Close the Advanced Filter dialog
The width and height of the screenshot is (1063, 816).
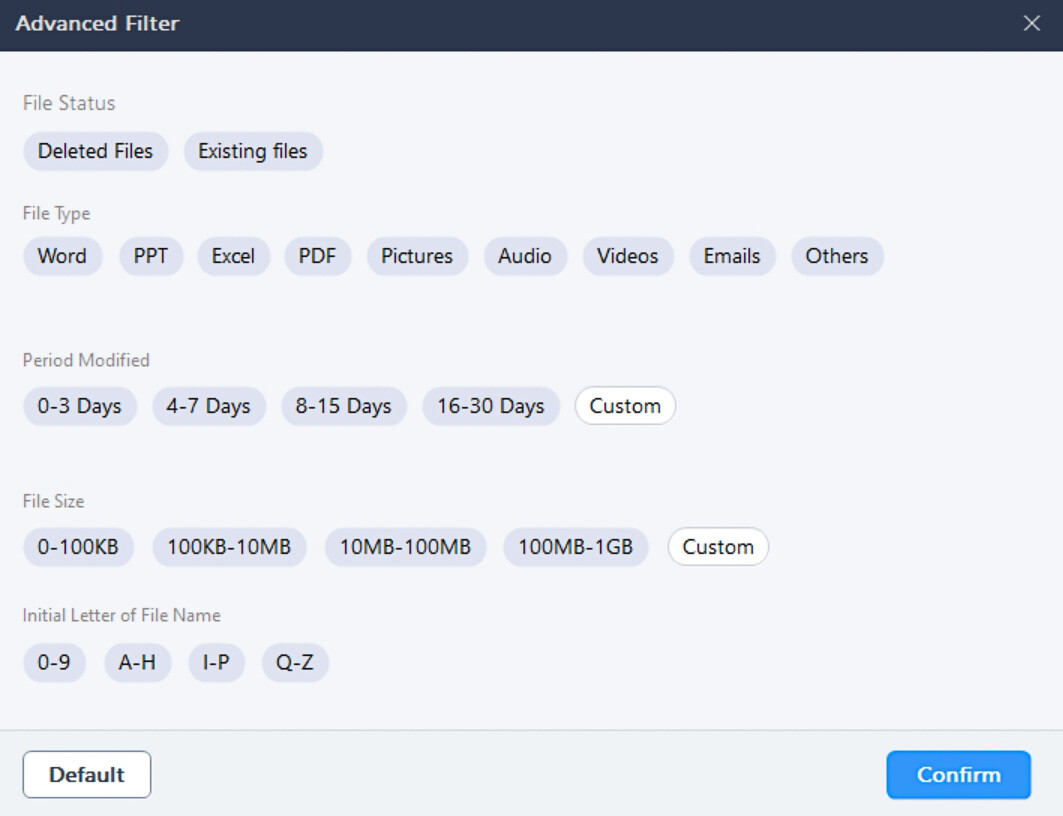[1031, 24]
